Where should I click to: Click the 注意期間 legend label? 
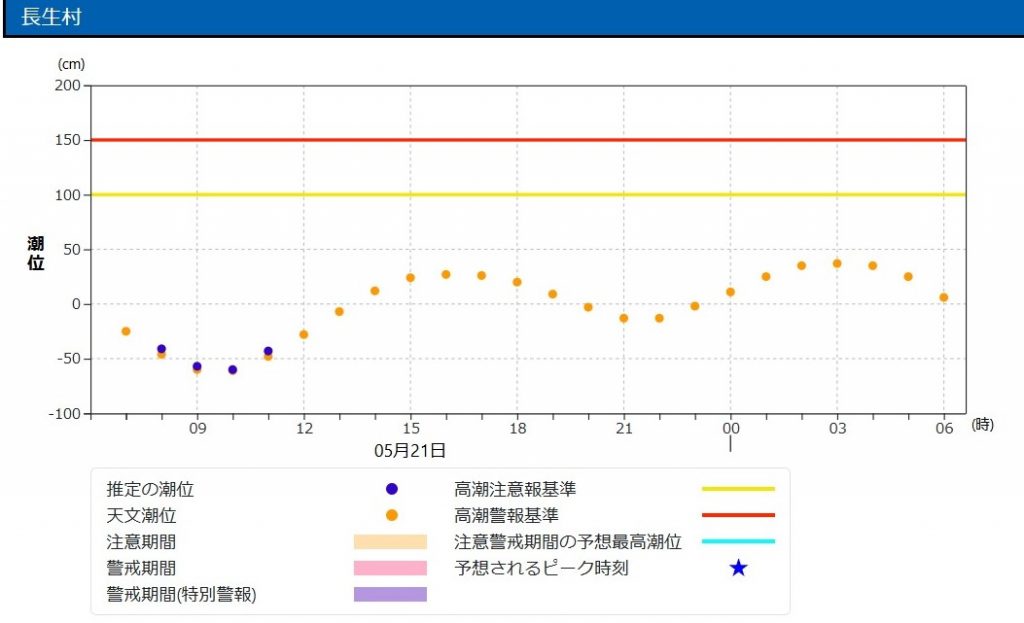tap(141, 541)
